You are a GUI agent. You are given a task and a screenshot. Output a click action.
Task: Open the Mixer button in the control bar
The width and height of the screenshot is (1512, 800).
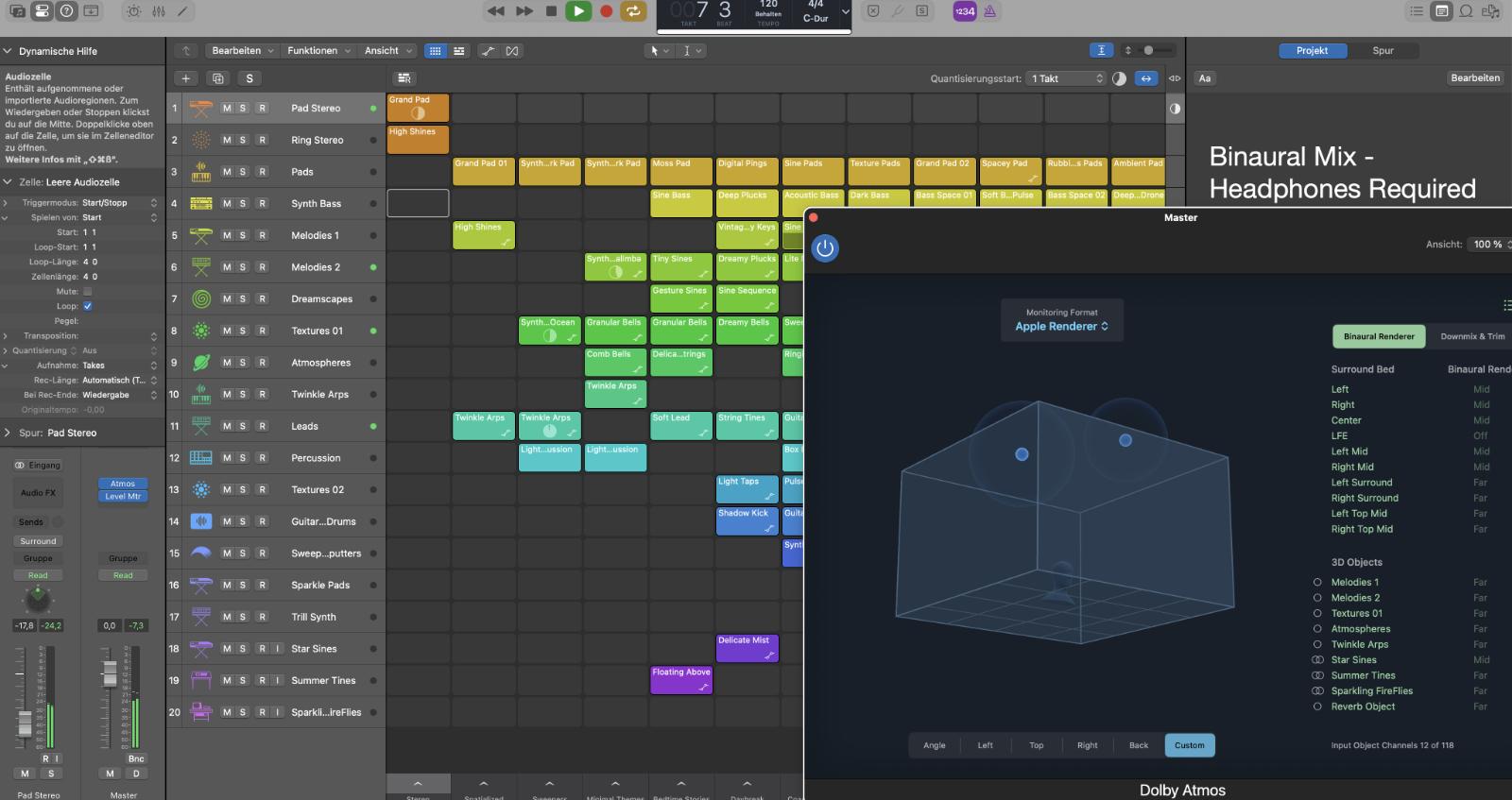(159, 11)
